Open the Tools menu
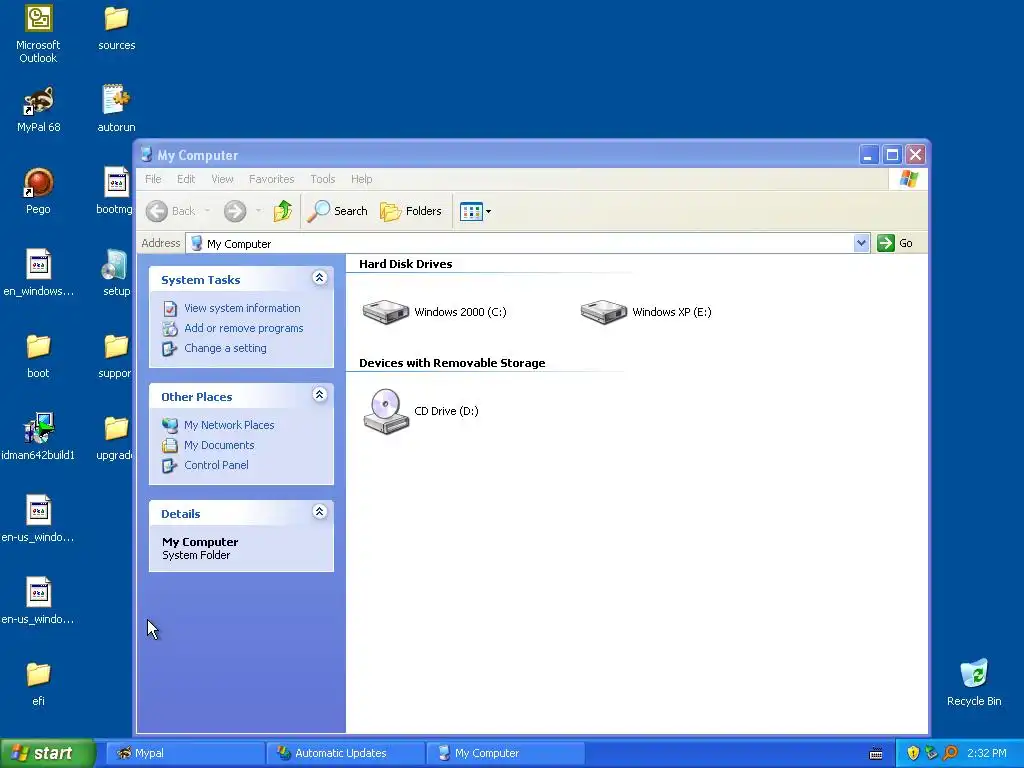This screenshot has height=768, width=1024. (x=323, y=179)
